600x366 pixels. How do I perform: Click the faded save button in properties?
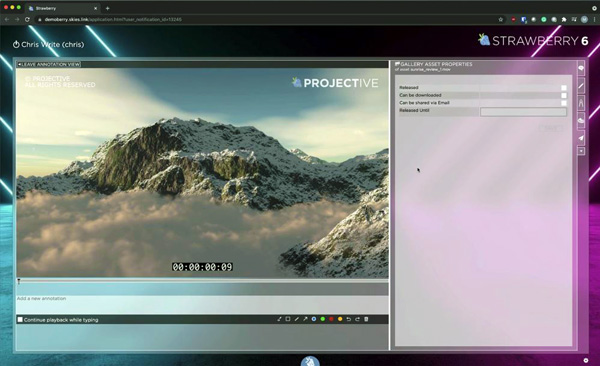[x=551, y=128]
